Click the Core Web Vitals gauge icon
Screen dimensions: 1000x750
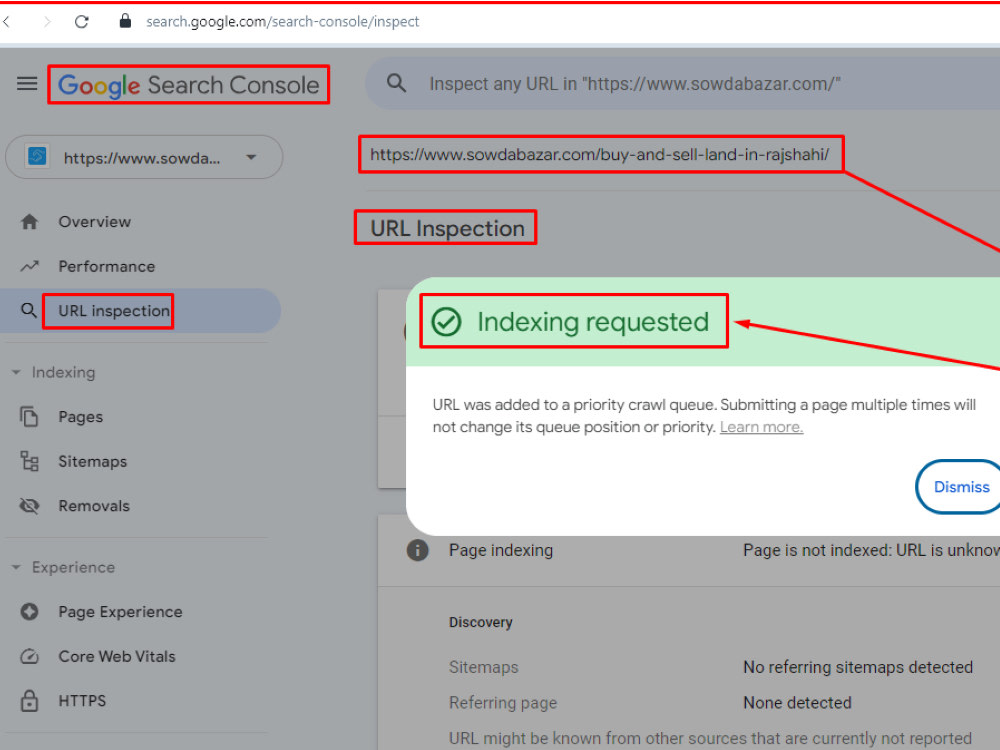point(29,656)
